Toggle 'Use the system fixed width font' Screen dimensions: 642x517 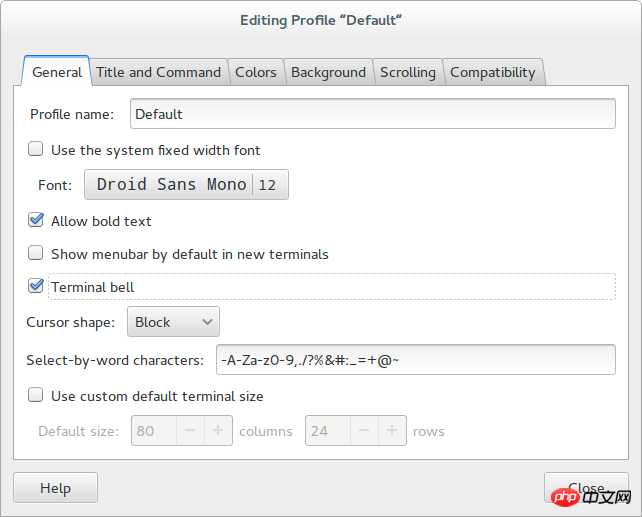click(36, 150)
